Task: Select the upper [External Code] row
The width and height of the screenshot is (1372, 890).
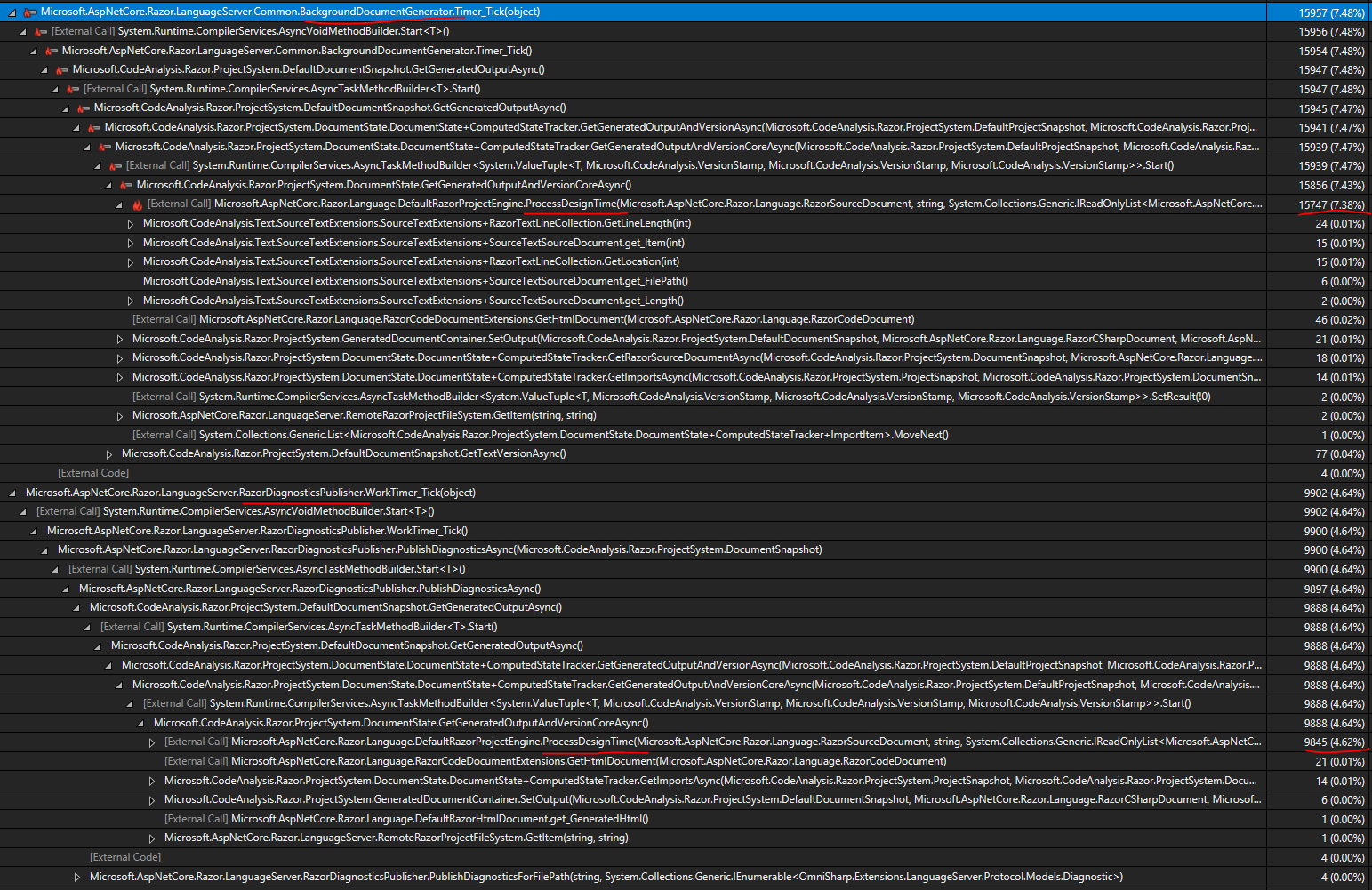Action: click(93, 472)
